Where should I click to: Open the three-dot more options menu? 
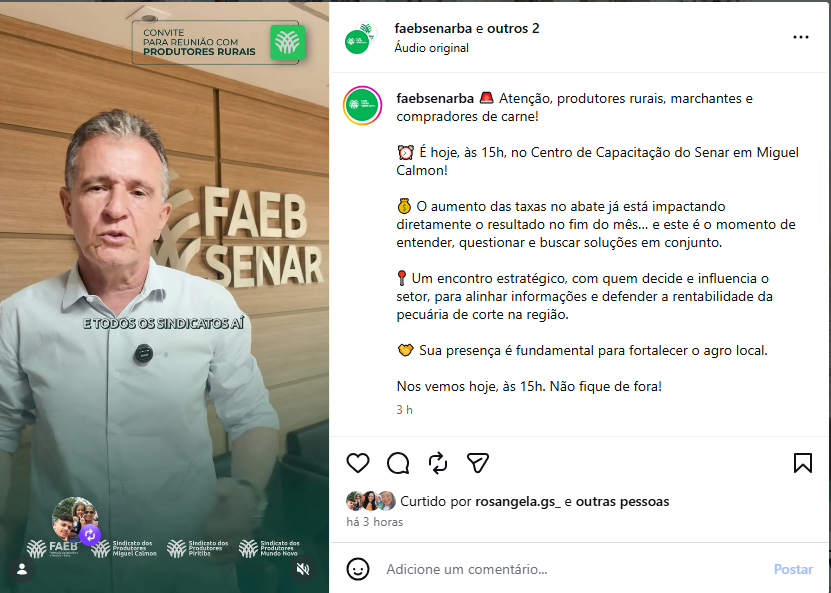(800, 37)
